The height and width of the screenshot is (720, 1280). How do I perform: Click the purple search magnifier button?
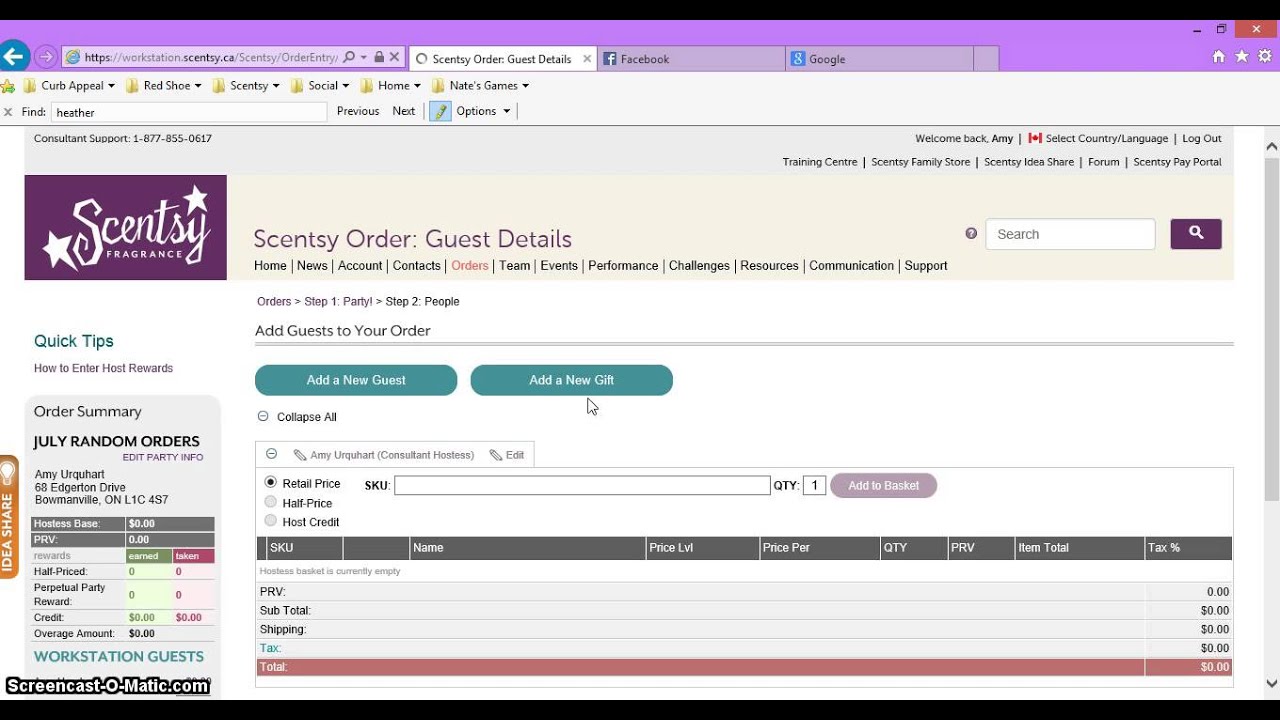coord(1196,234)
